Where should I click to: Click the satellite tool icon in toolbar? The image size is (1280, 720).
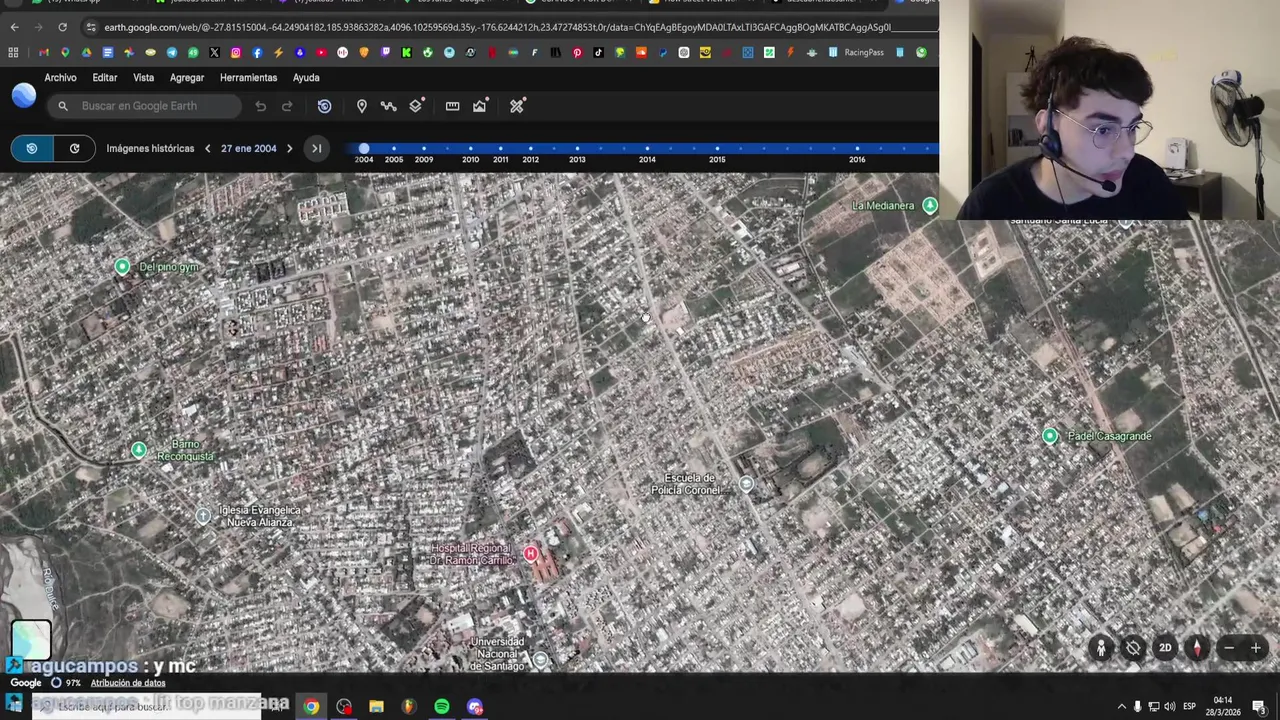517,106
